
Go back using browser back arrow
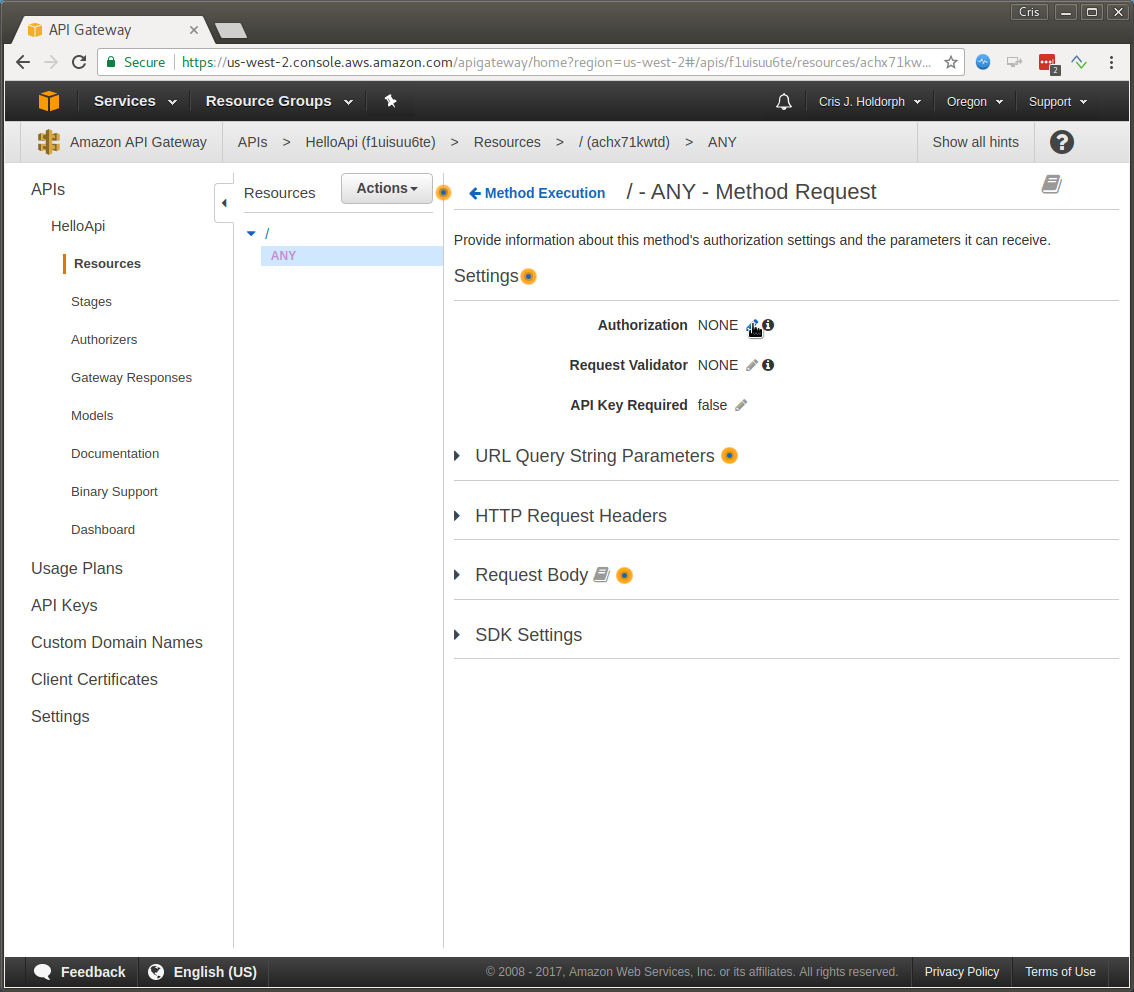click(23, 62)
